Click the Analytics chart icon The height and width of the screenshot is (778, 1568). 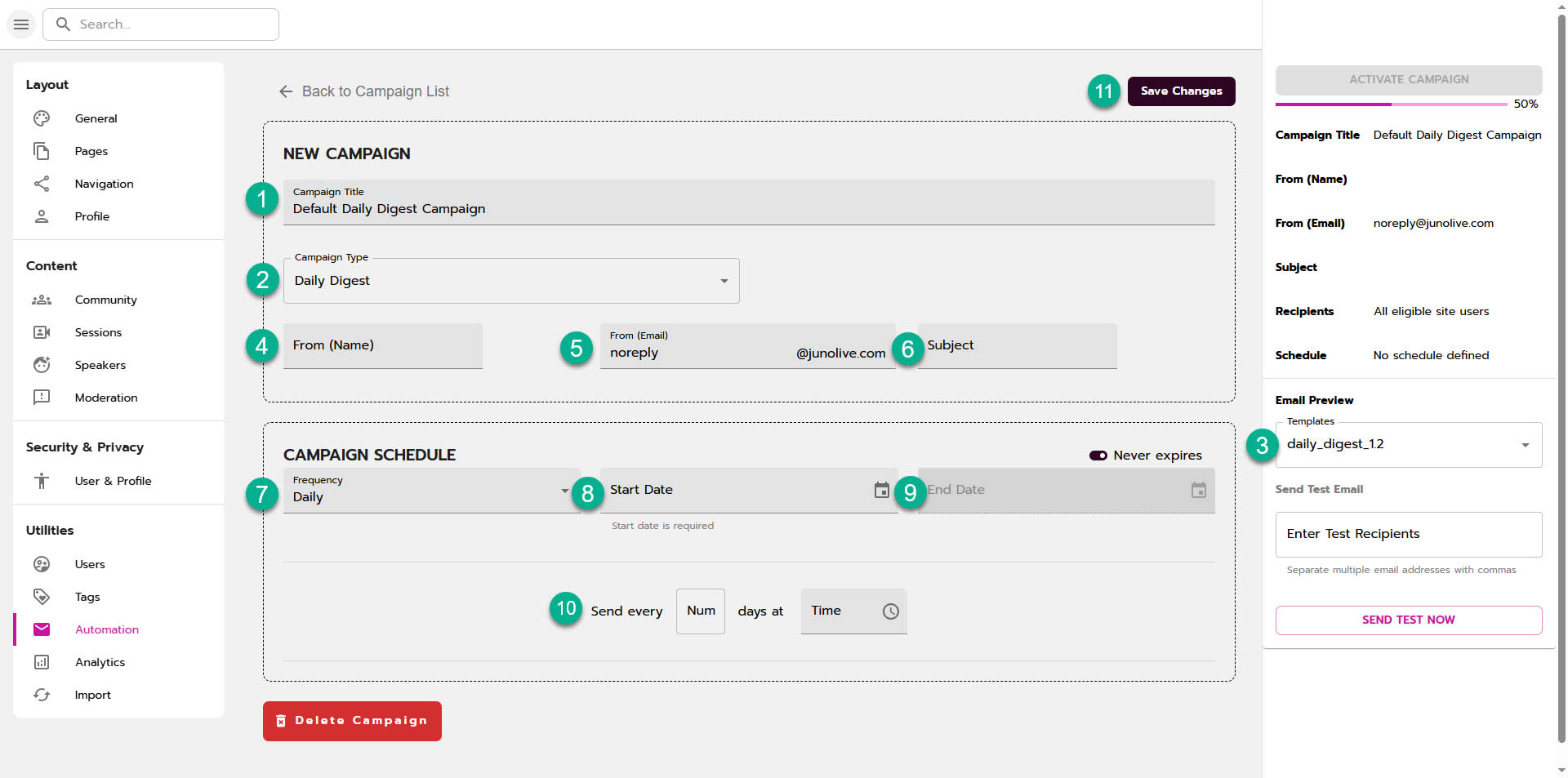pyautogui.click(x=42, y=662)
